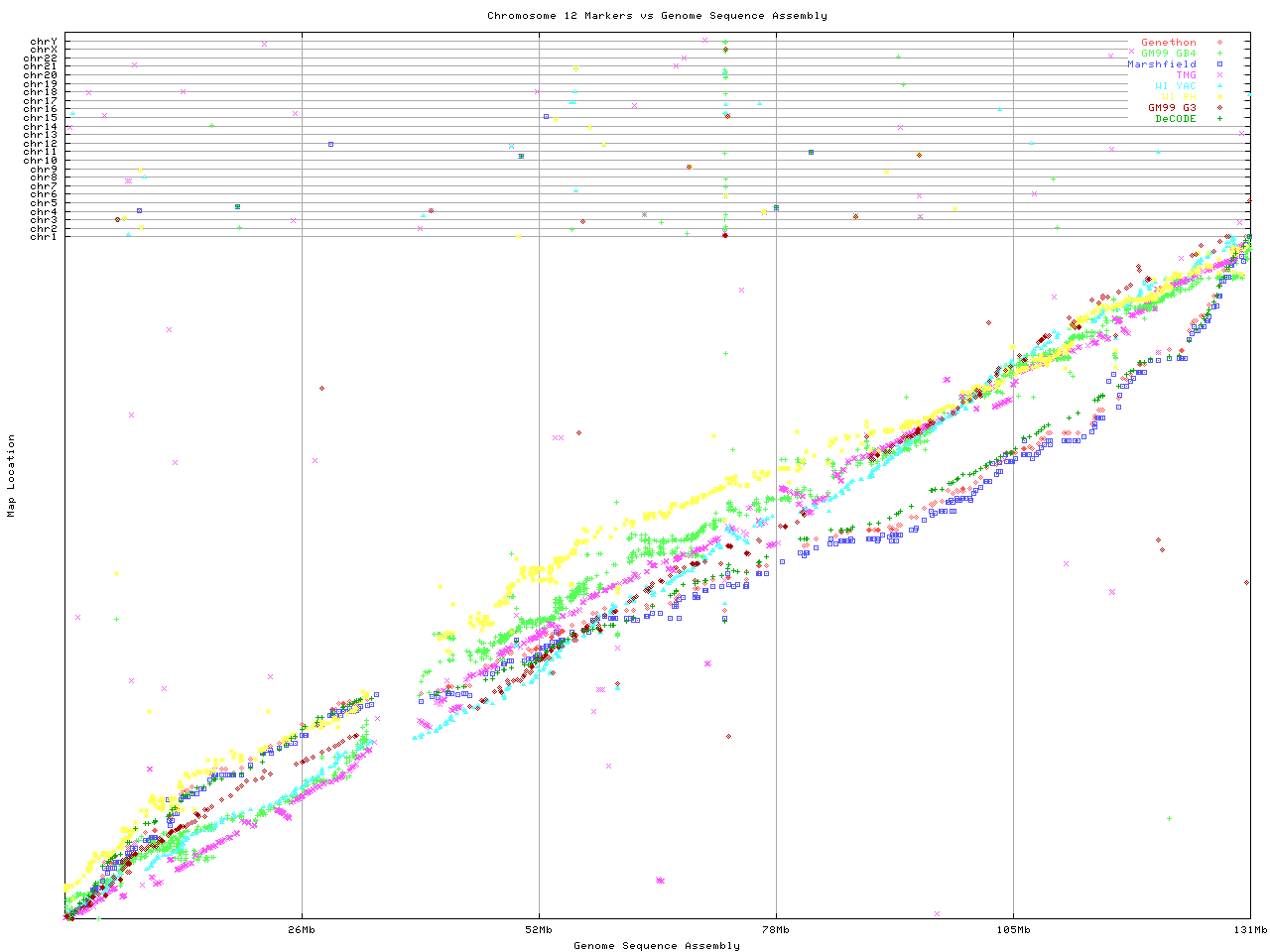1270x952 pixels.
Task: Click the Genethon diamond marker in legend
Action: point(1219,43)
